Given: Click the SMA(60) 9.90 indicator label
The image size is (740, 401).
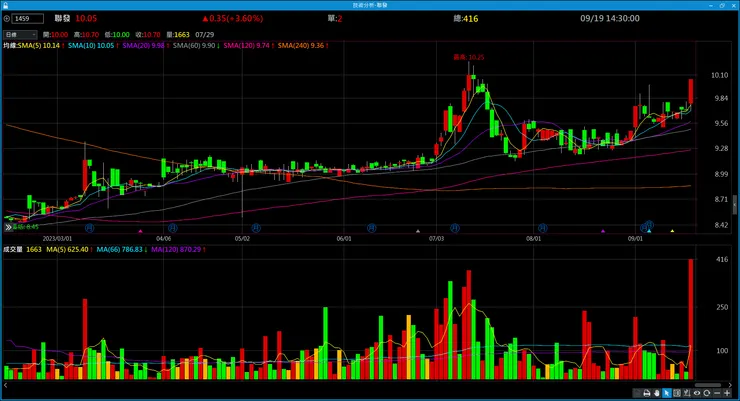Looking at the screenshot, I should click(196, 46).
